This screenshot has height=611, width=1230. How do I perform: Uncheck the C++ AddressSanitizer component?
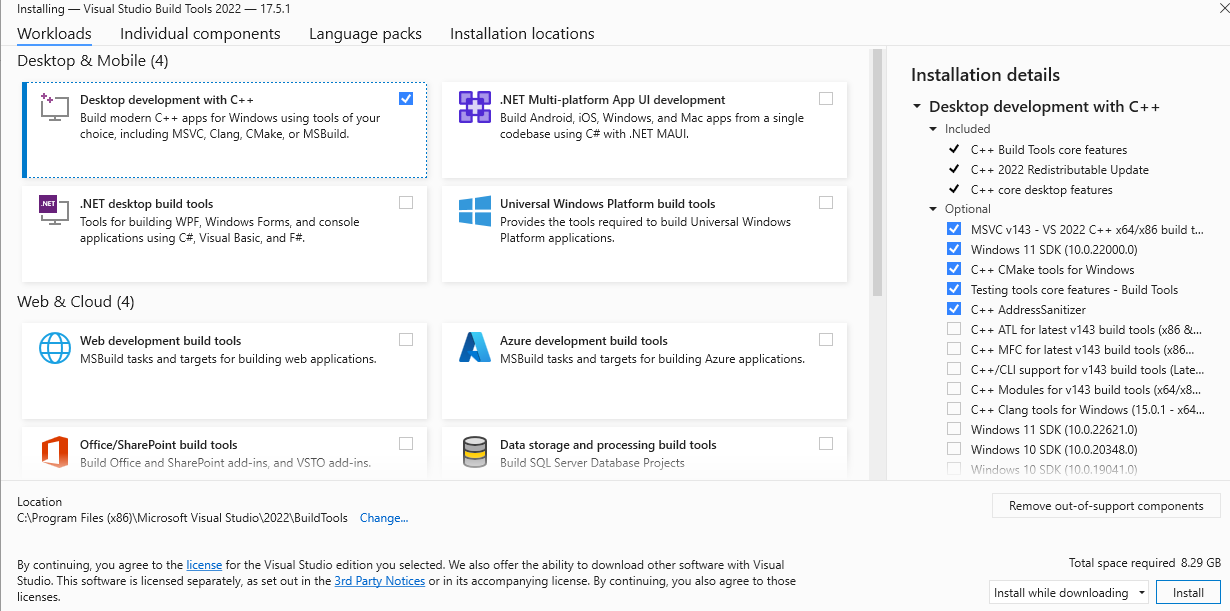coord(954,310)
